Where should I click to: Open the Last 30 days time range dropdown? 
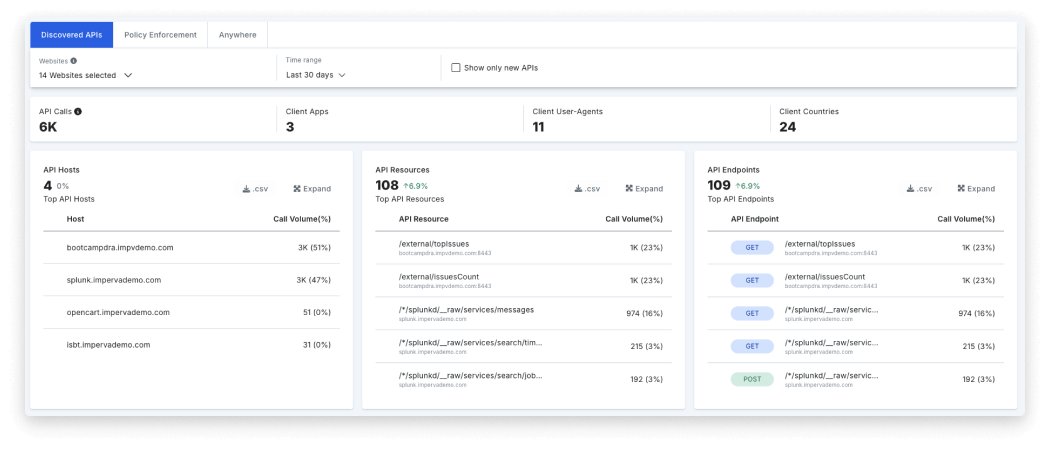tap(315, 75)
